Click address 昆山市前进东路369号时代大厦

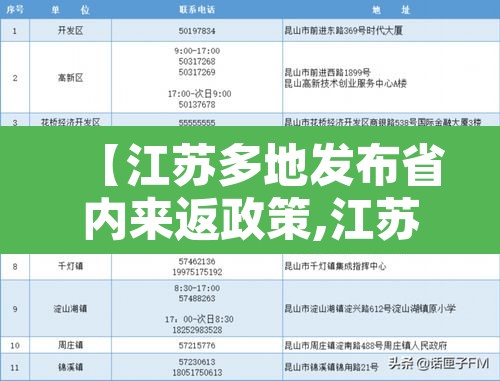[344, 31]
